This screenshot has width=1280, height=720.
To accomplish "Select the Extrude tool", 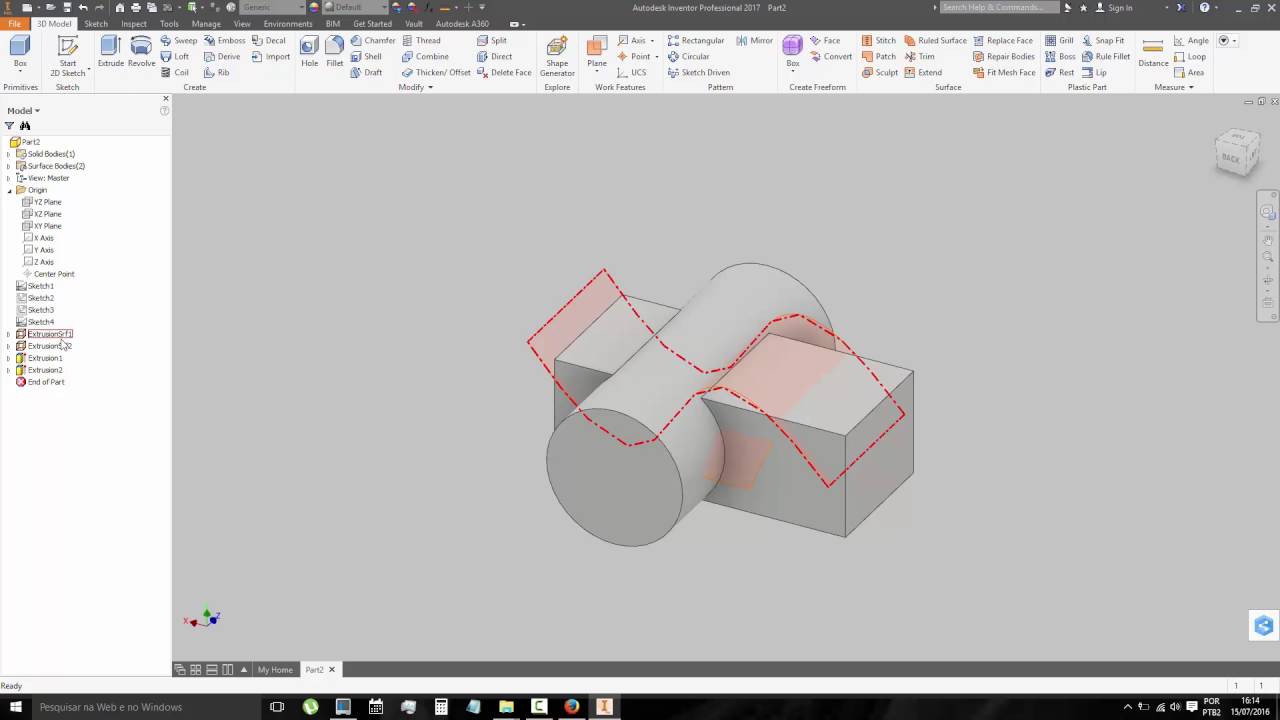I will 110,52.
